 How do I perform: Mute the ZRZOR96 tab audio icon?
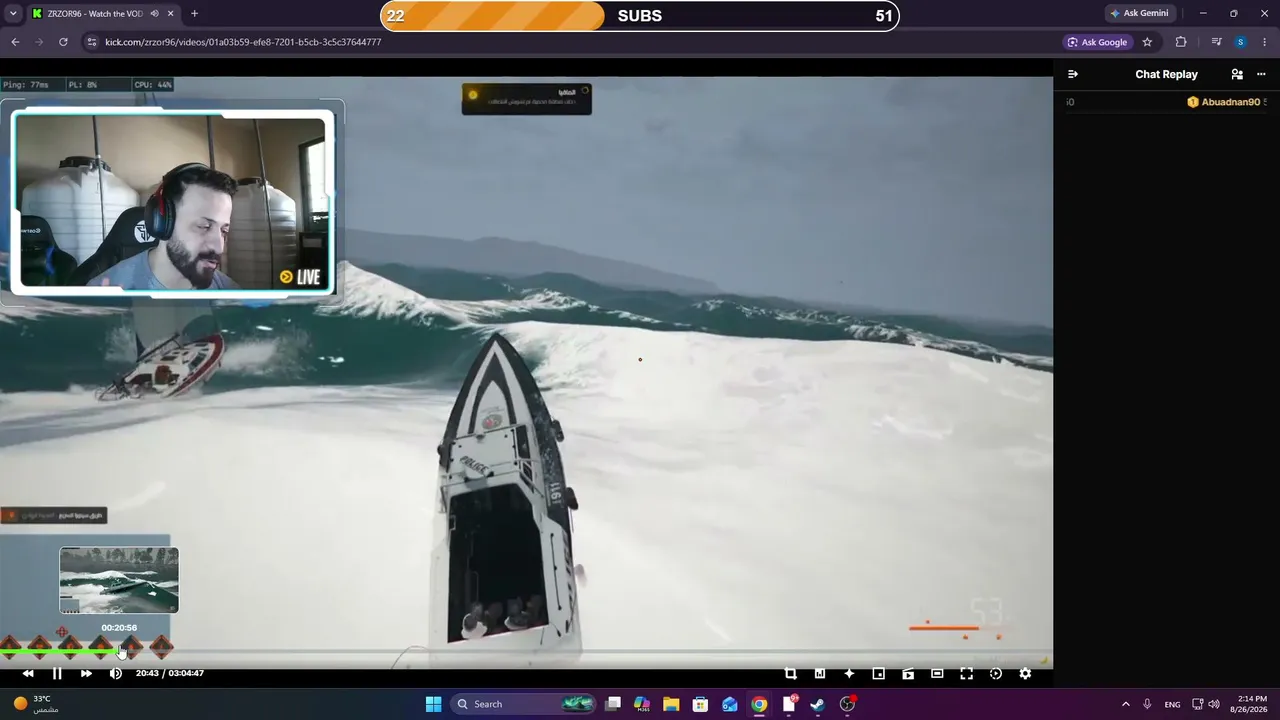pos(154,14)
